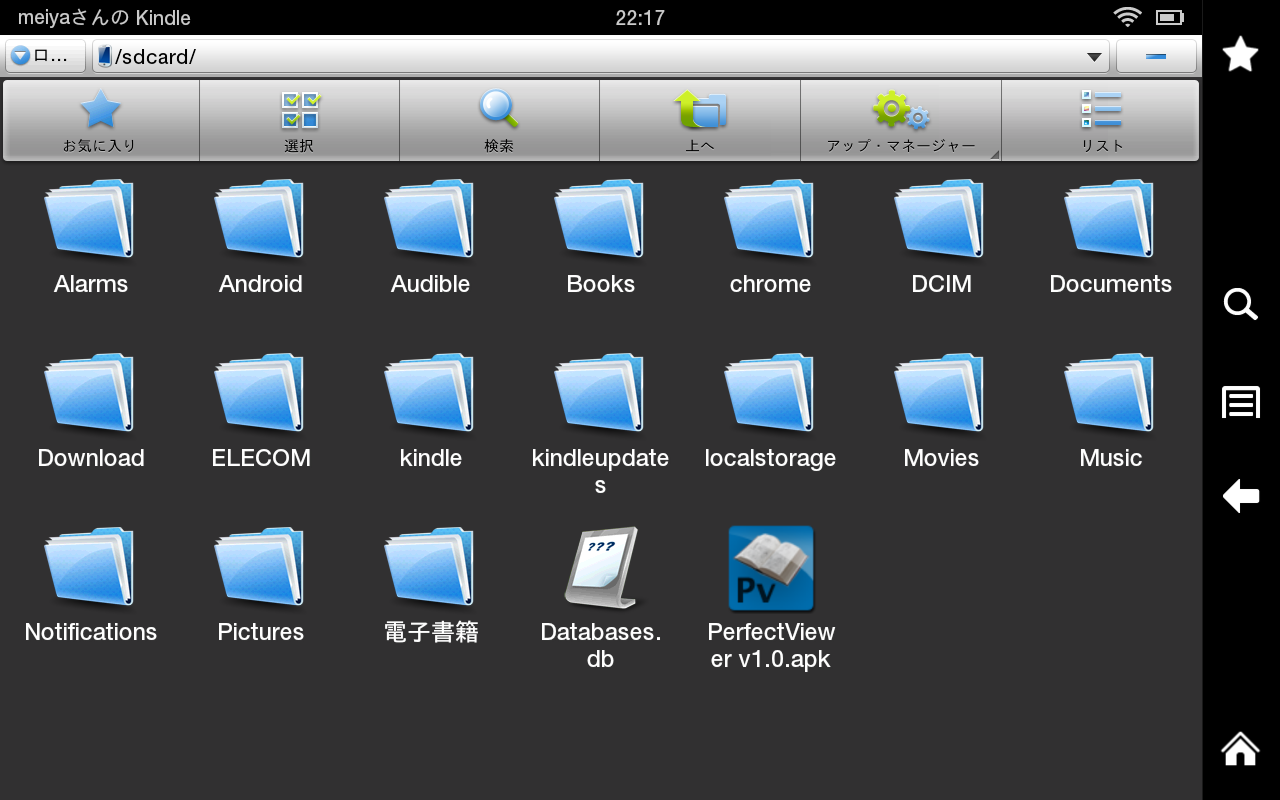This screenshot has height=800, width=1280.
Task: Activate the 選択 multi-select toolbar button
Action: pos(299,120)
